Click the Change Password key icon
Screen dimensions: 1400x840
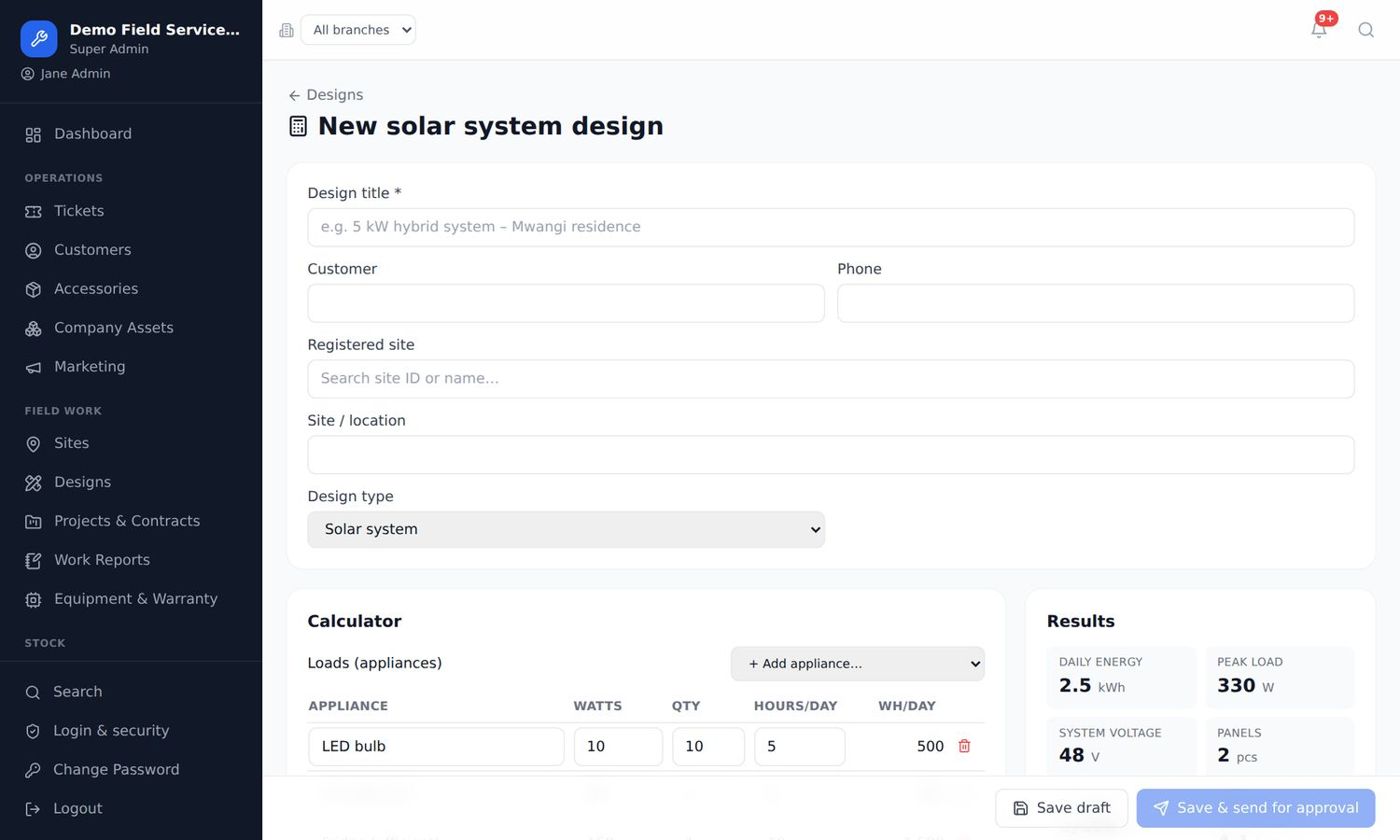point(33,771)
